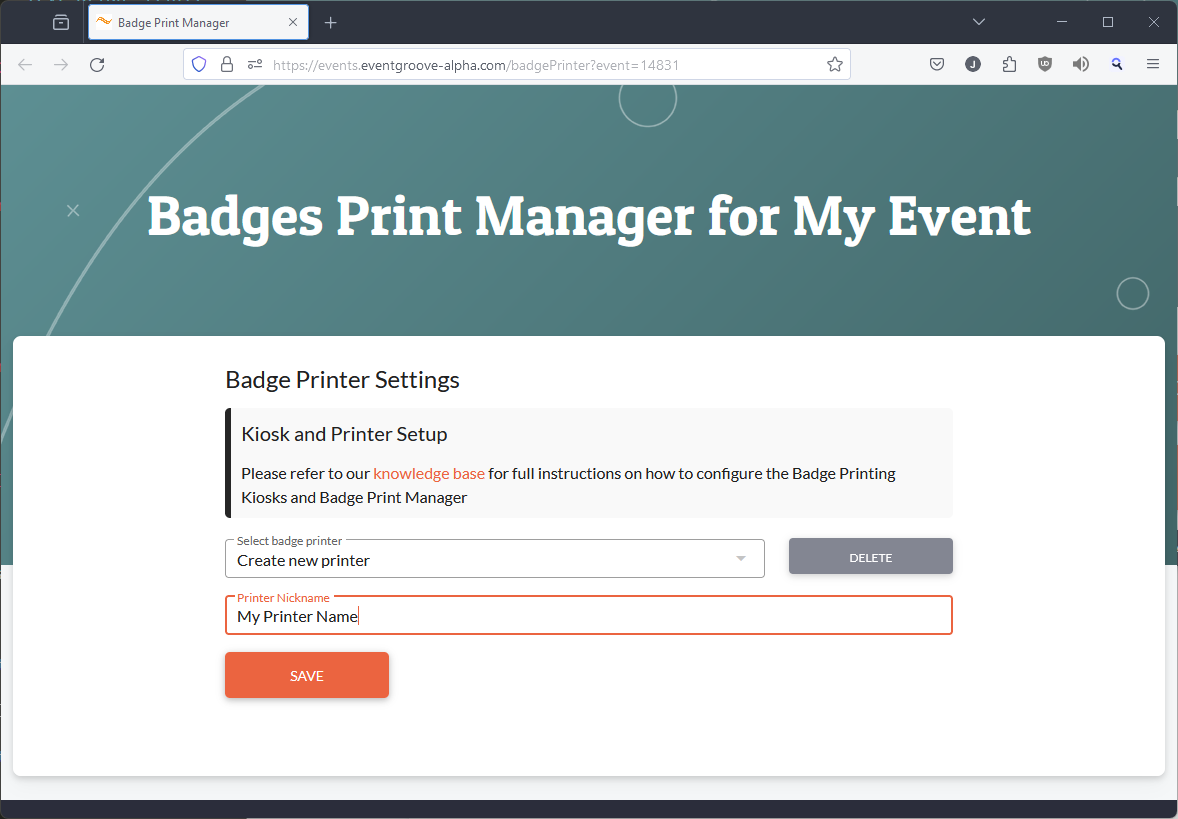This screenshot has width=1178, height=819.
Task: Reload the Badge Print Manager page
Action: point(96,63)
